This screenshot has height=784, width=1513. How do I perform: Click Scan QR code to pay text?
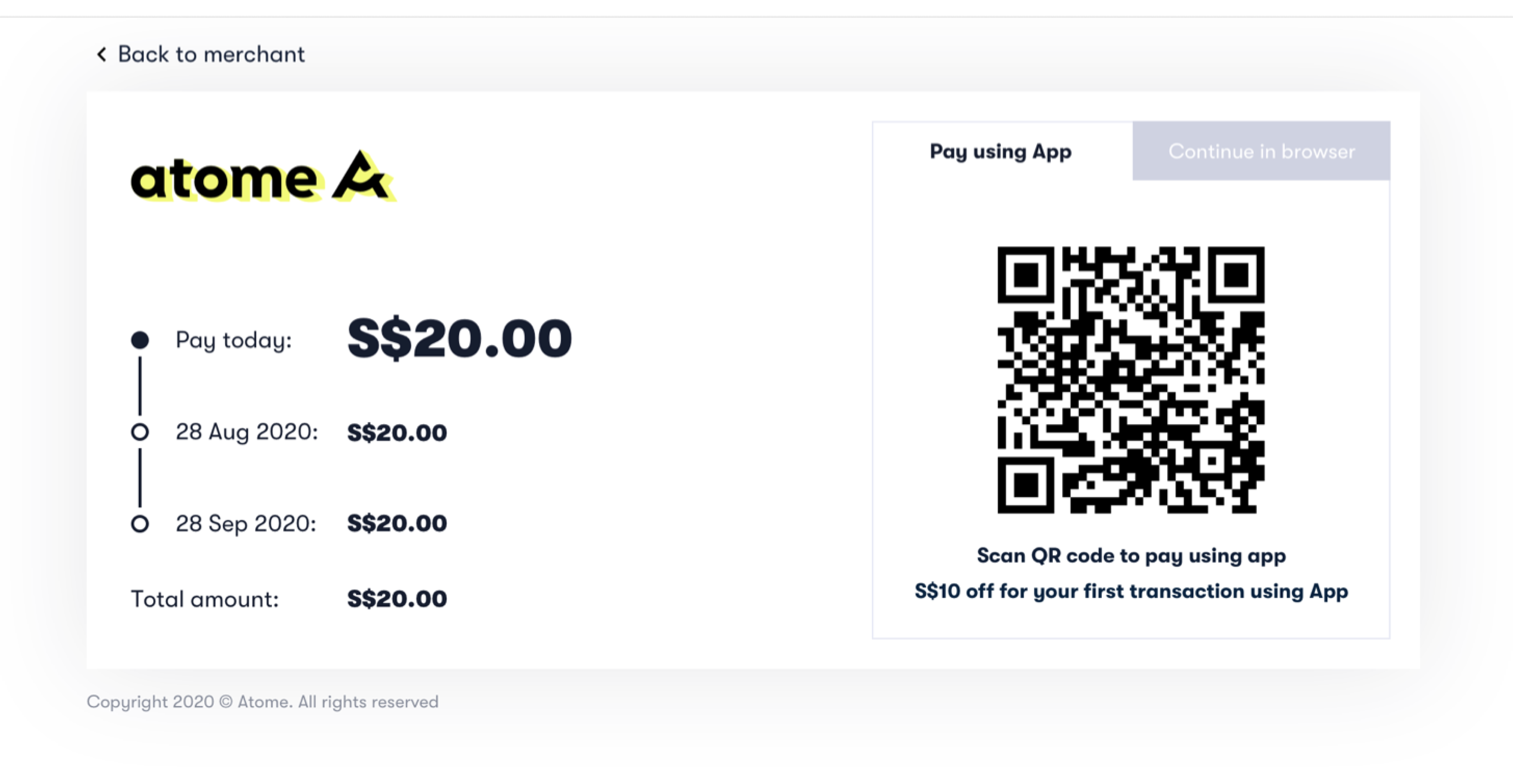point(1131,556)
